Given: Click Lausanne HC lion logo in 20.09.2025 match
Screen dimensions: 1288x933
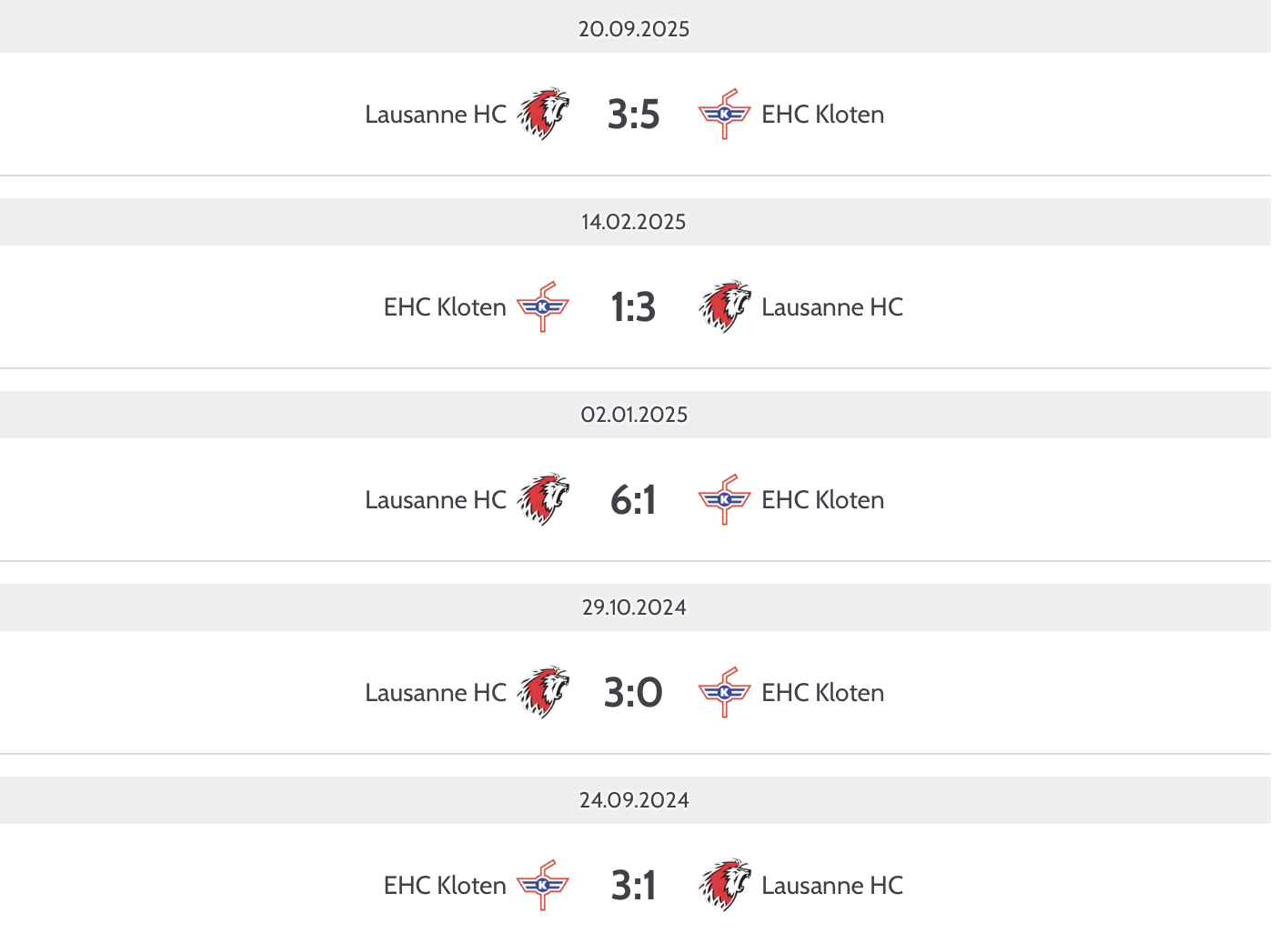Looking at the screenshot, I should 543,115.
